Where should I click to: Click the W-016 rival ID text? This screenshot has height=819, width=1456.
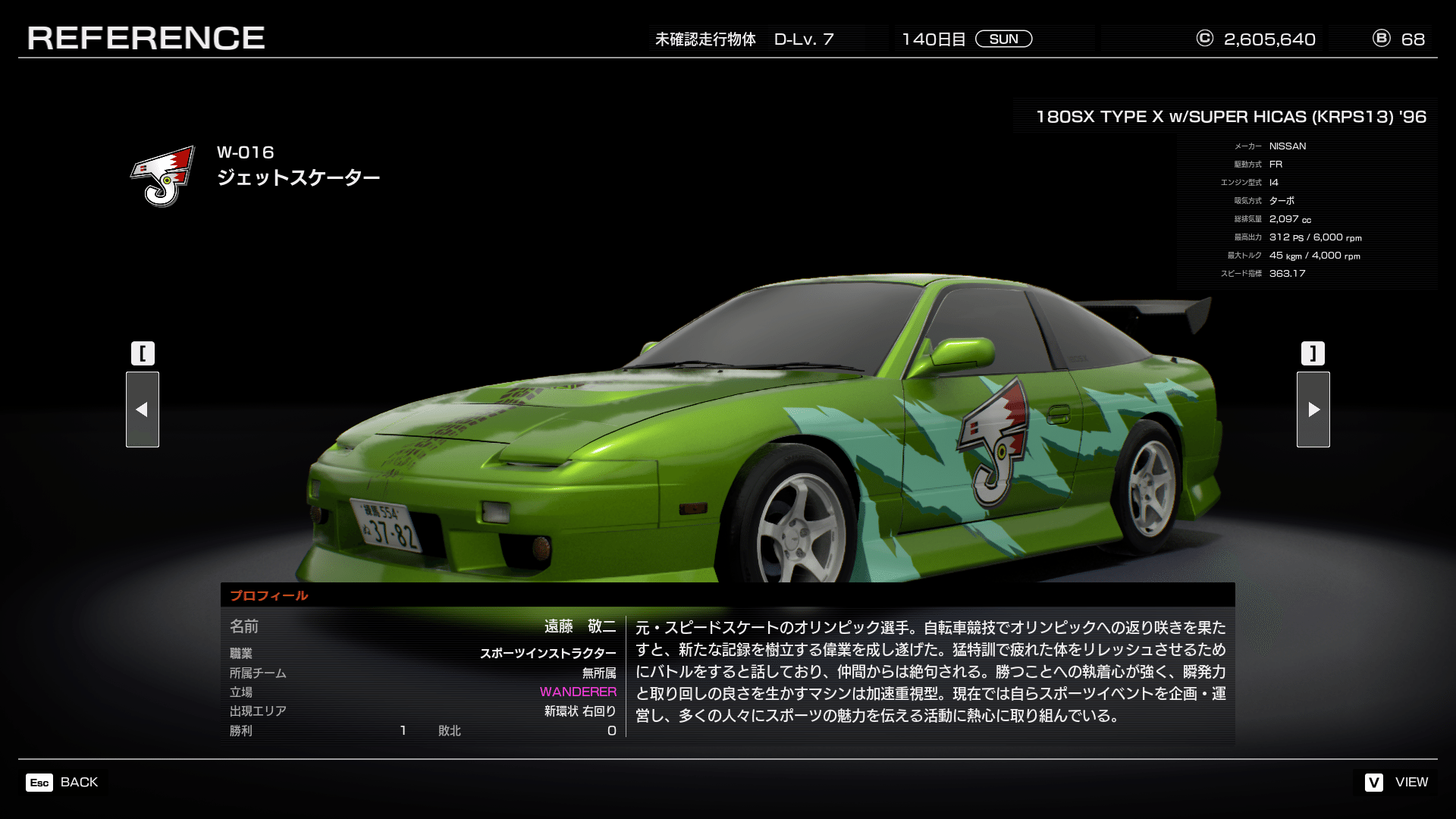pyautogui.click(x=245, y=152)
